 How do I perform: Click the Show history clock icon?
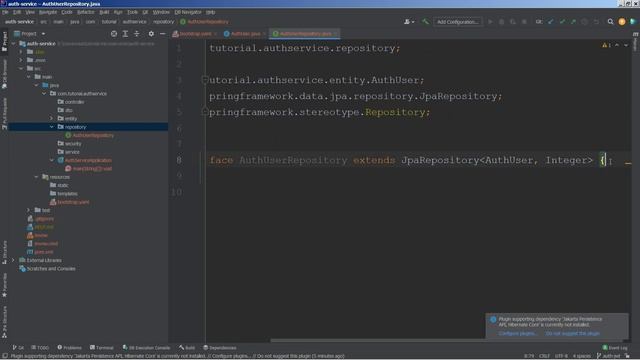(x=584, y=22)
